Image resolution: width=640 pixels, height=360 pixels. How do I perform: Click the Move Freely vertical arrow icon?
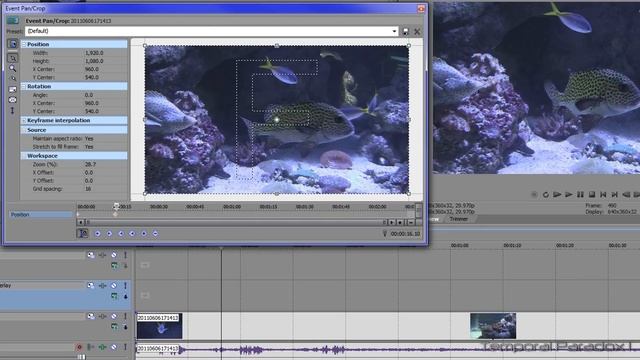tap(13, 110)
